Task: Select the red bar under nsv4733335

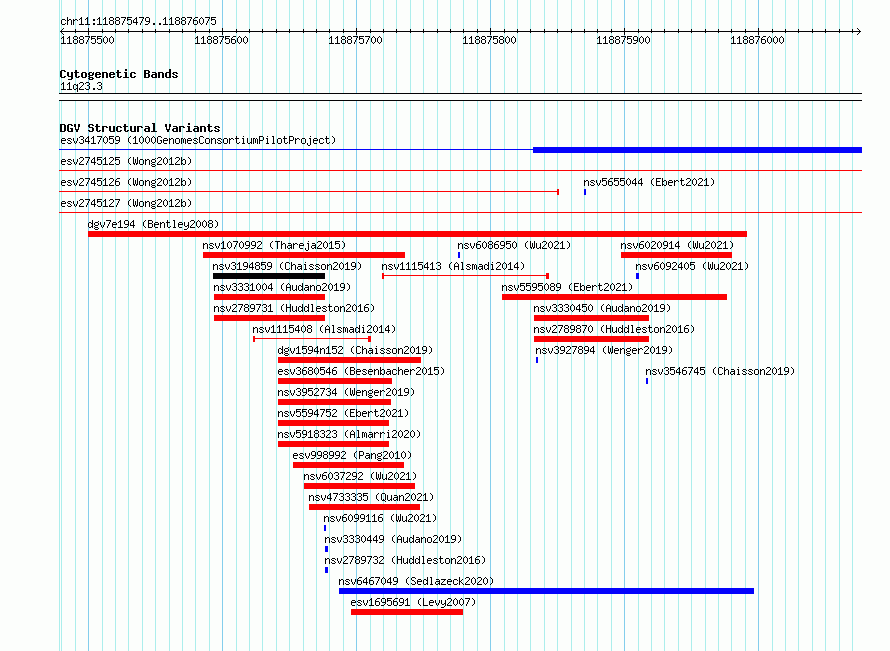Action: click(x=364, y=507)
